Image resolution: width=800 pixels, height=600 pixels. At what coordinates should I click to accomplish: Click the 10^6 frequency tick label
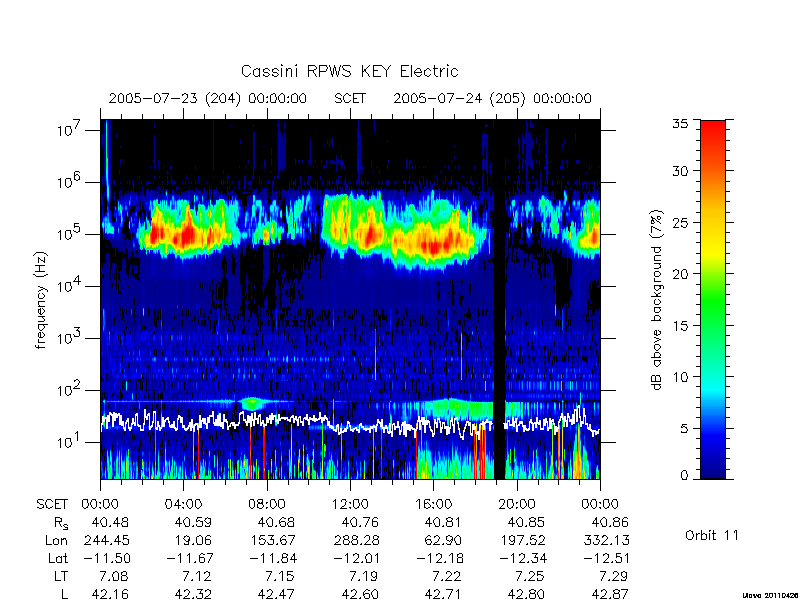click(x=69, y=182)
